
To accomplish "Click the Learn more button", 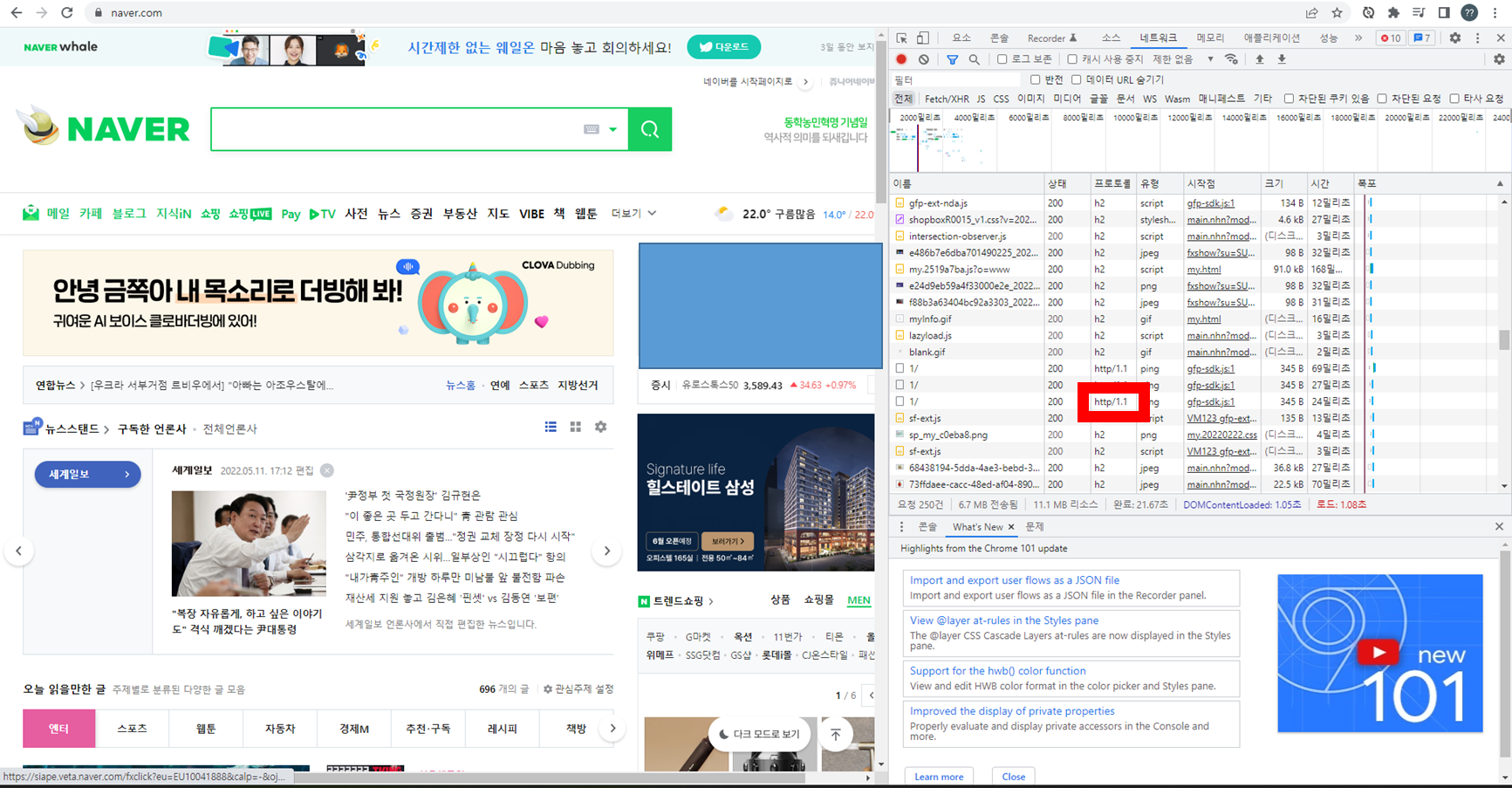I will pos(939,777).
